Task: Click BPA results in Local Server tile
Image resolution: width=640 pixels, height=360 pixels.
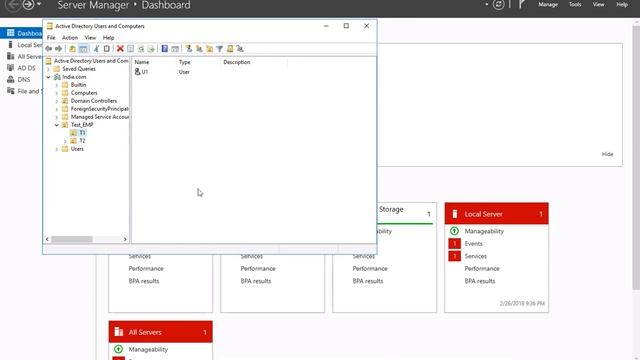Action: 480,281
